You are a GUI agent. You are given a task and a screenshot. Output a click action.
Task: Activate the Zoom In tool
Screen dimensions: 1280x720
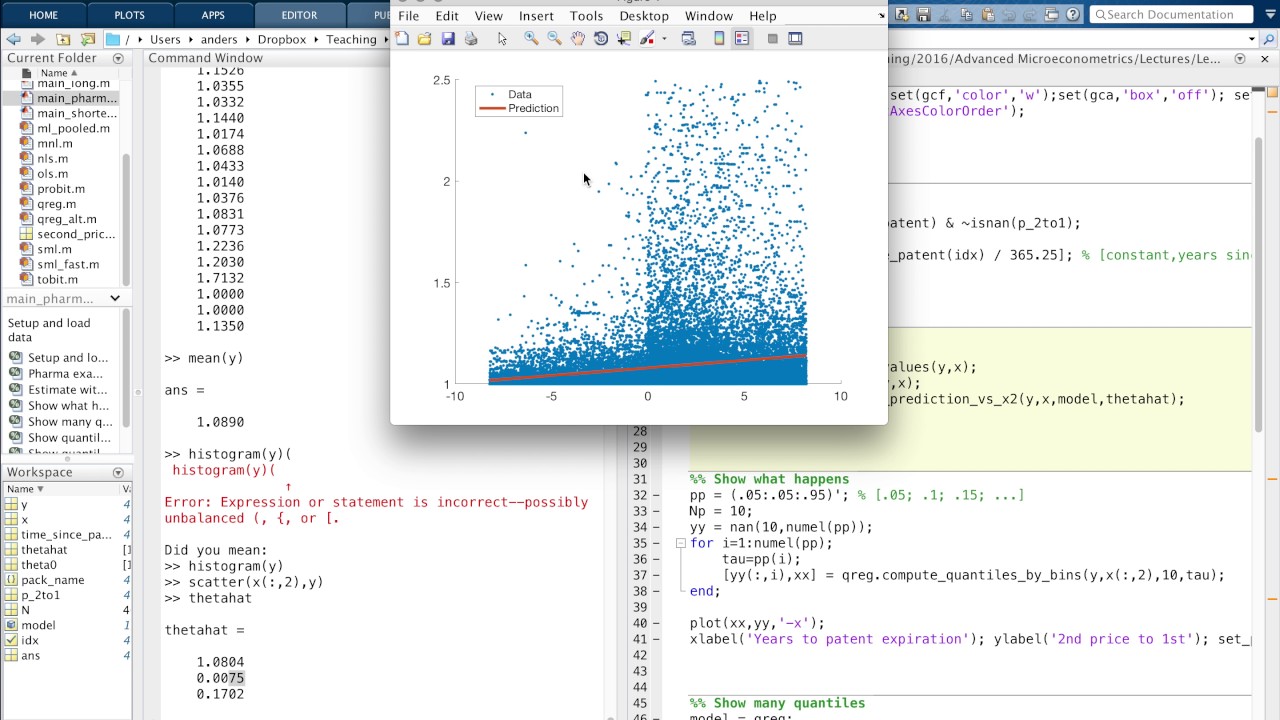(531, 38)
